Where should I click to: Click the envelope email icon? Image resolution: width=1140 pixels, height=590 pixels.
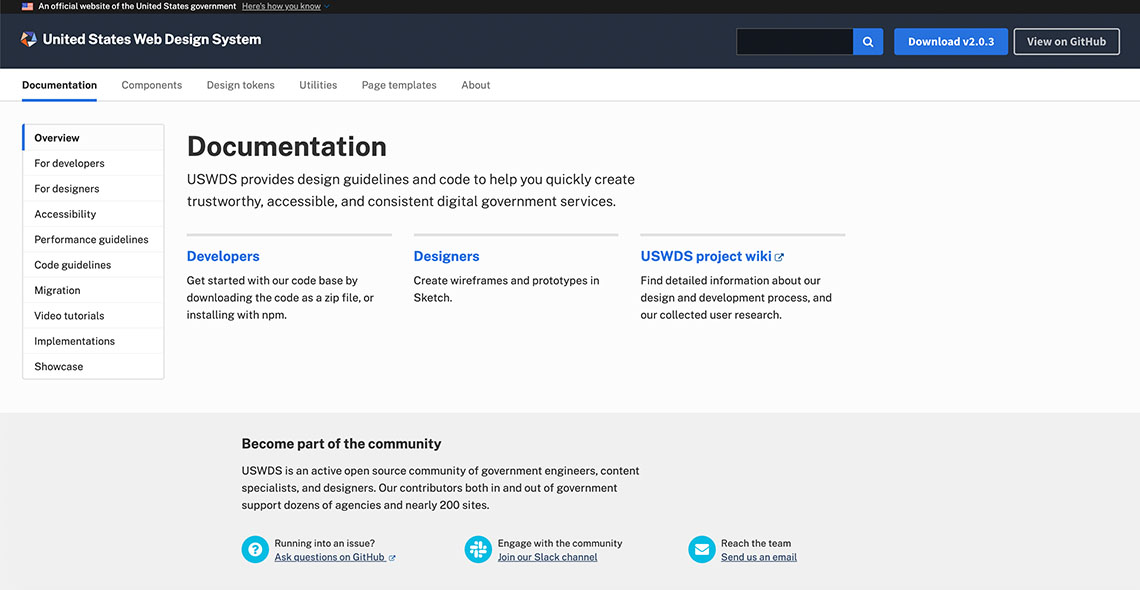click(702, 549)
